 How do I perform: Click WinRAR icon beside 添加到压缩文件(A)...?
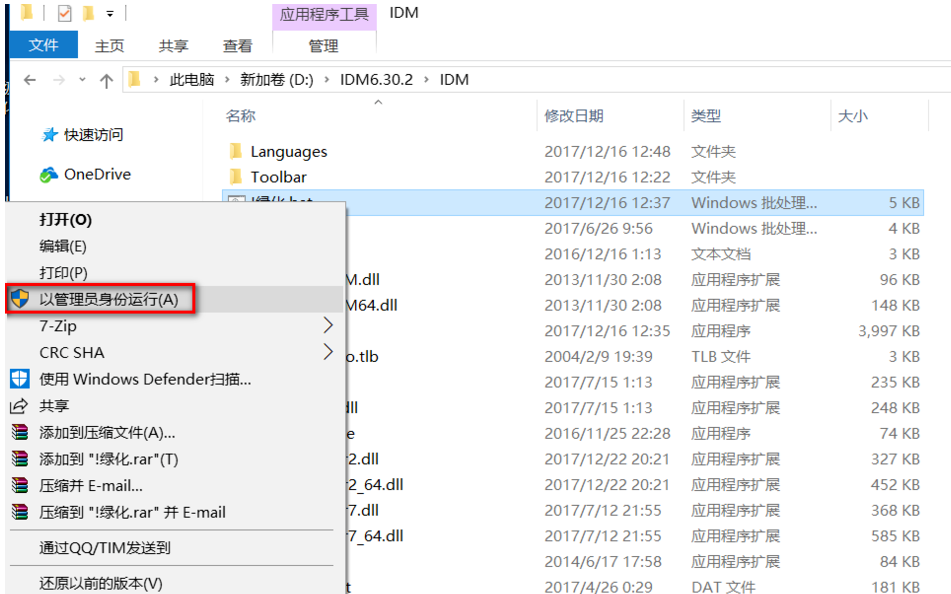(20, 432)
